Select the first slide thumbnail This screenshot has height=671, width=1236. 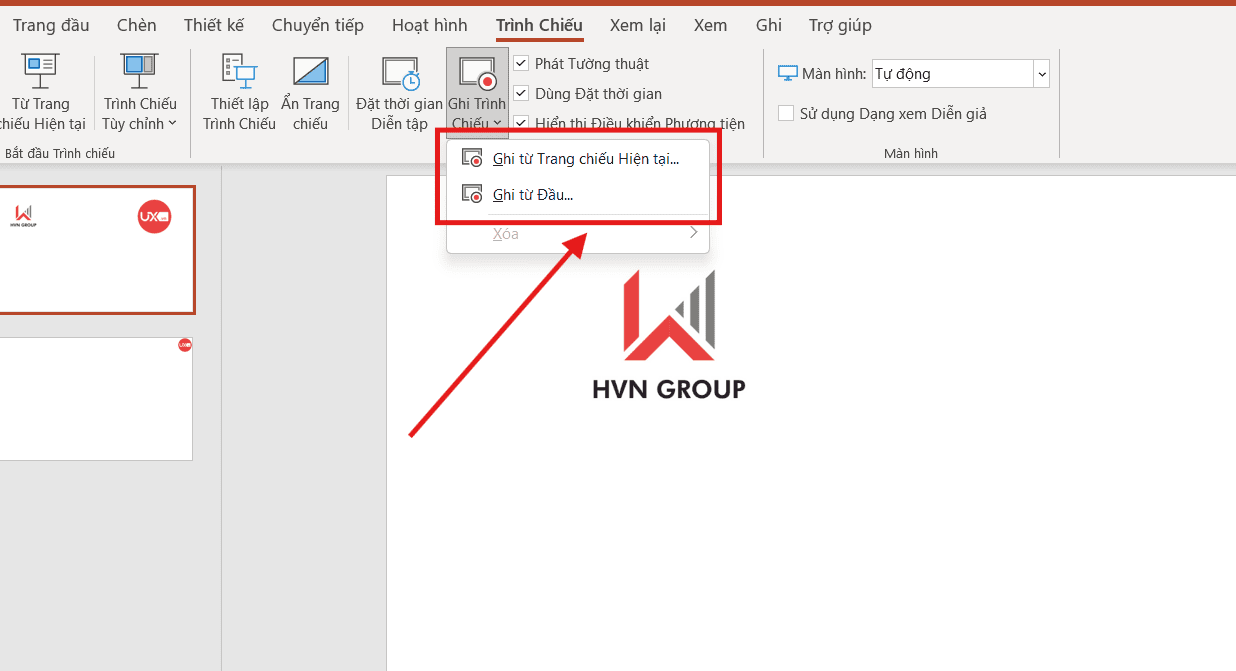[96, 250]
